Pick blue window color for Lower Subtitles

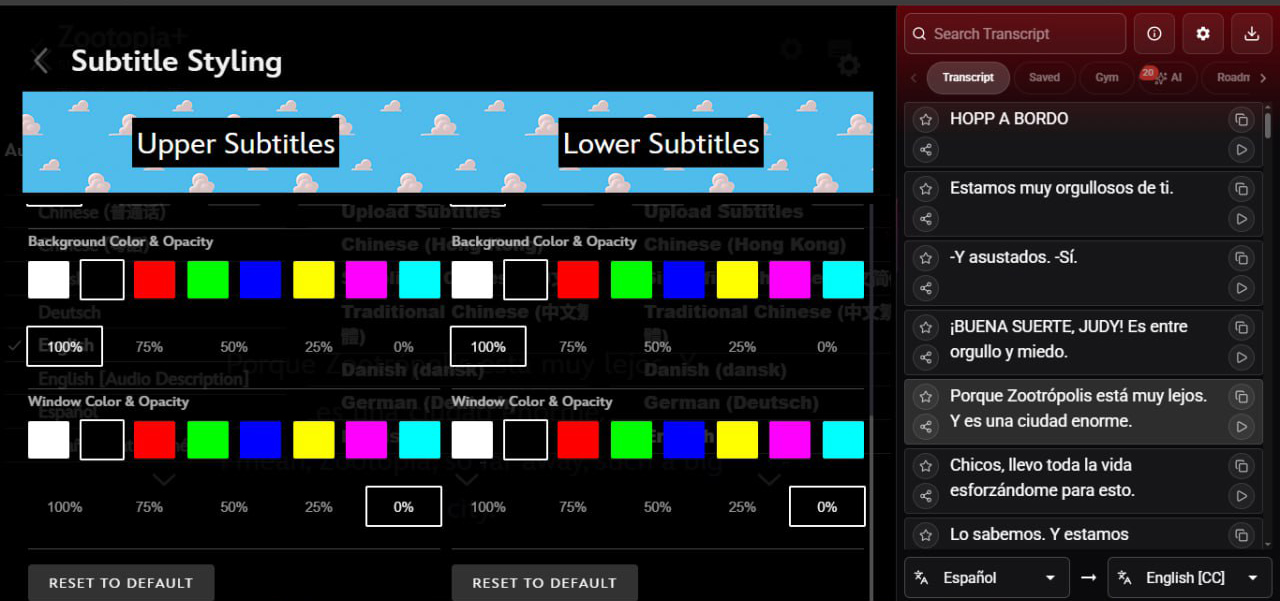pyautogui.click(x=684, y=440)
